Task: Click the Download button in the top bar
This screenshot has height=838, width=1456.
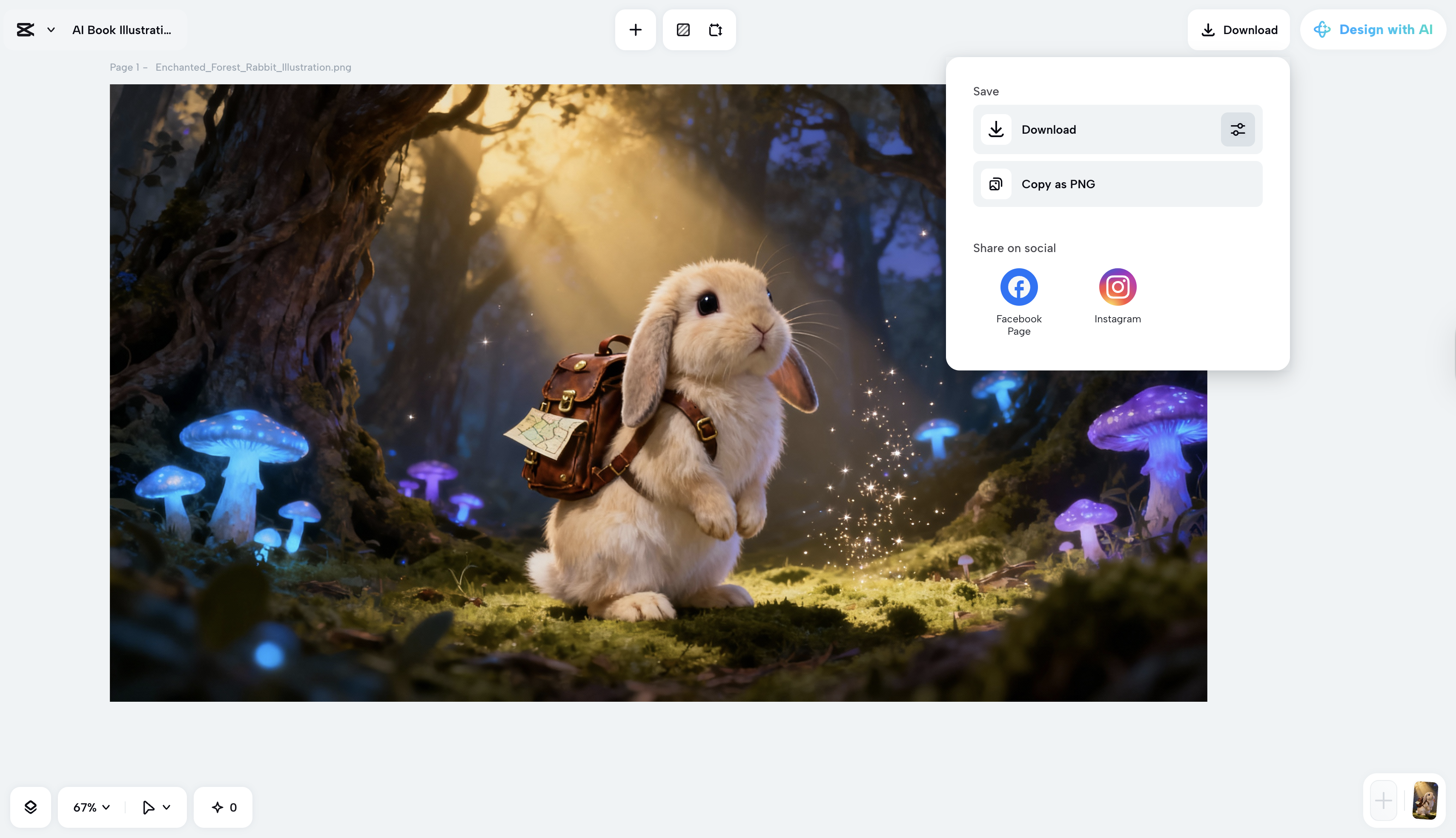Action: 1239,29
